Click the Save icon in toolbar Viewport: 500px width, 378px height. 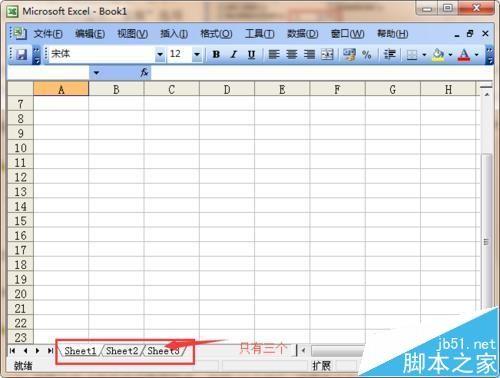(22, 54)
